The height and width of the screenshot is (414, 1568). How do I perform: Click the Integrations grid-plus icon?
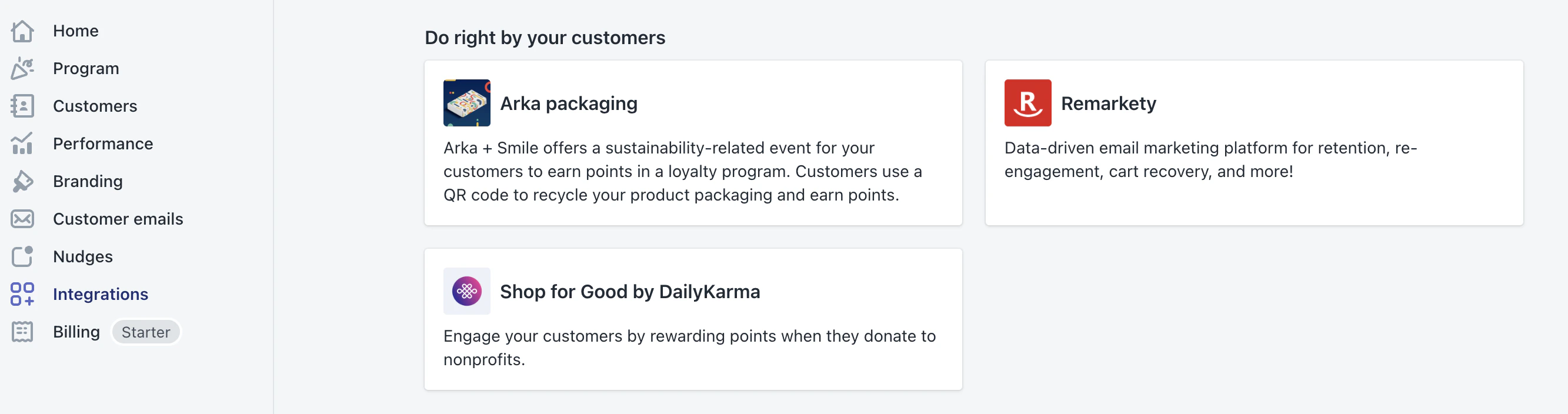click(x=22, y=294)
